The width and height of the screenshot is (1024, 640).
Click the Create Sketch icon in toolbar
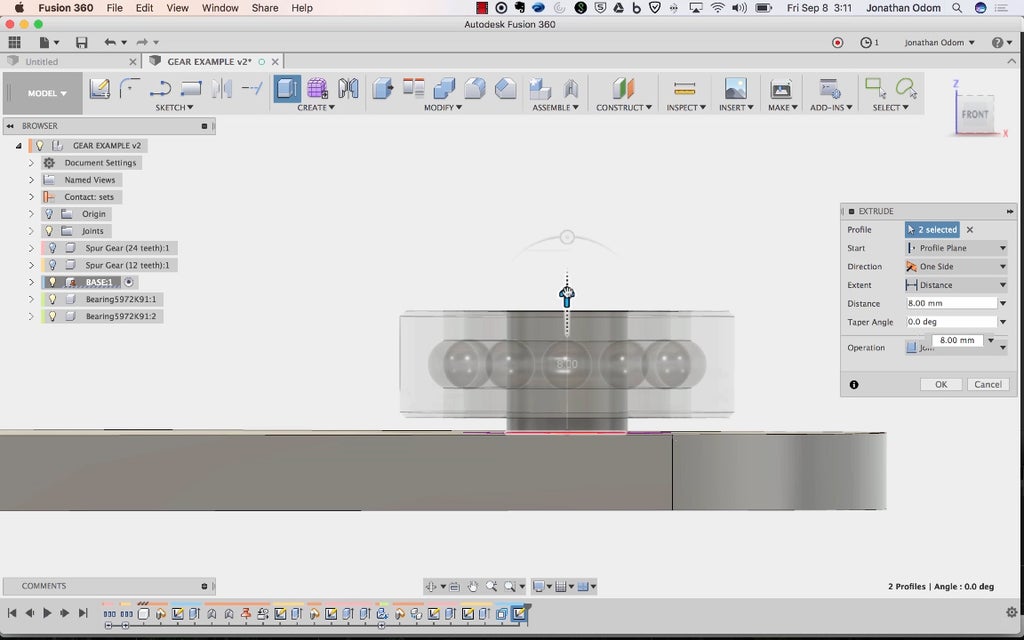point(99,89)
